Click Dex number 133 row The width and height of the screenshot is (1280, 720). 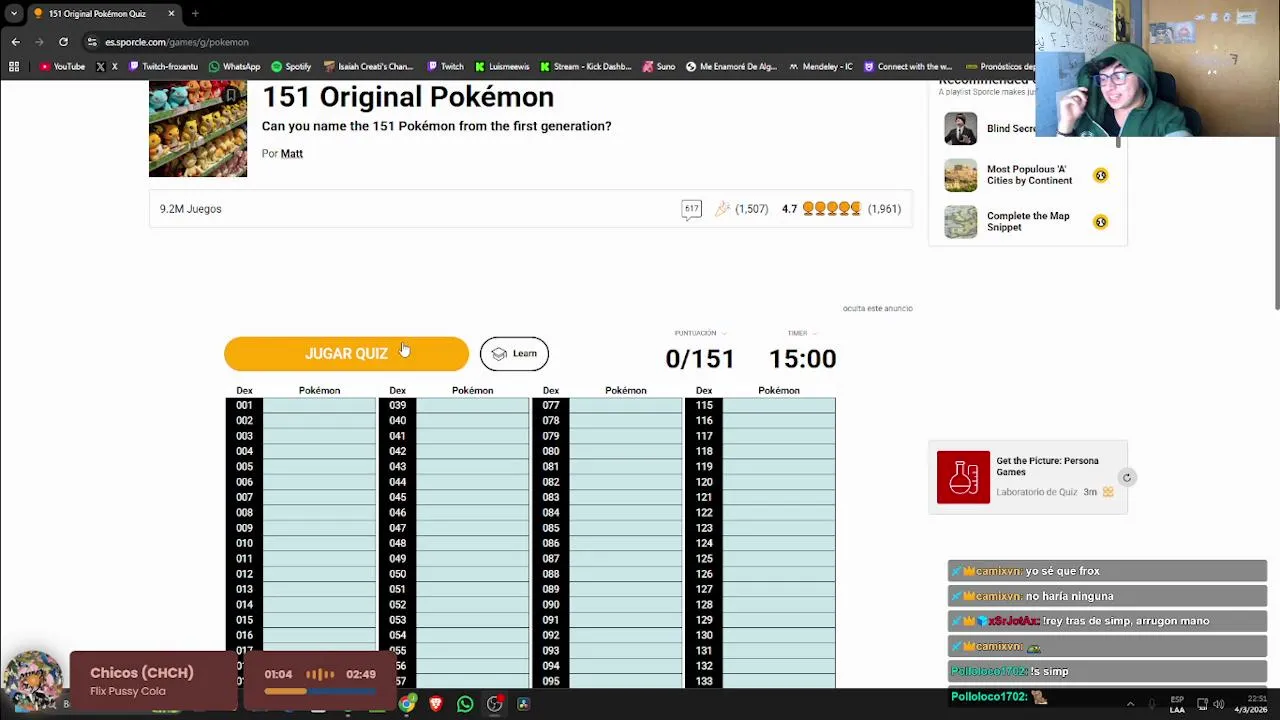pos(704,681)
